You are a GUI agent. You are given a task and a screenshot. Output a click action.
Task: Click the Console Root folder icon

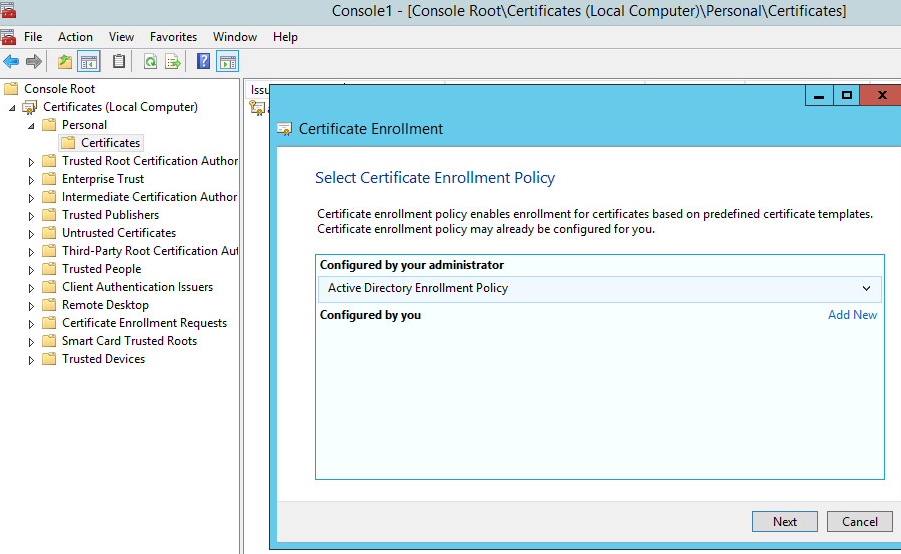tap(11, 89)
